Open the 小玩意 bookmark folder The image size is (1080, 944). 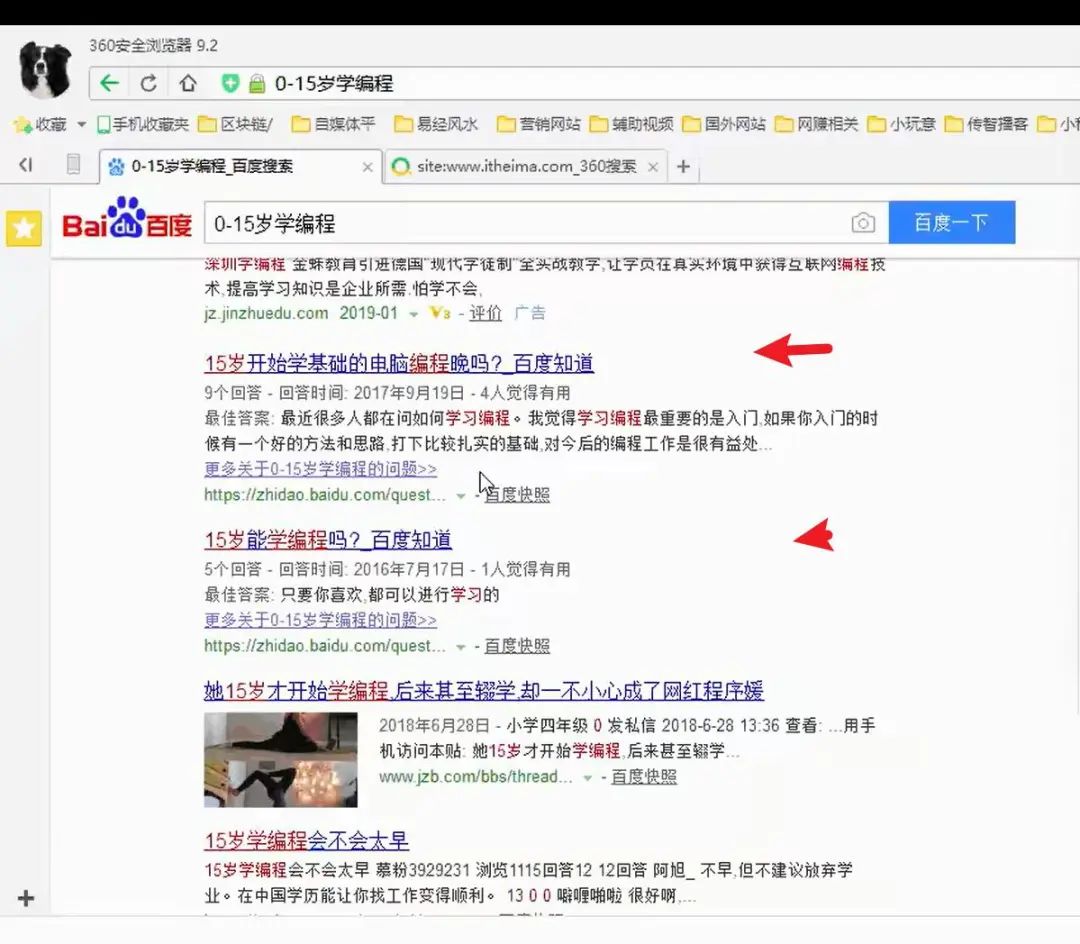902,124
